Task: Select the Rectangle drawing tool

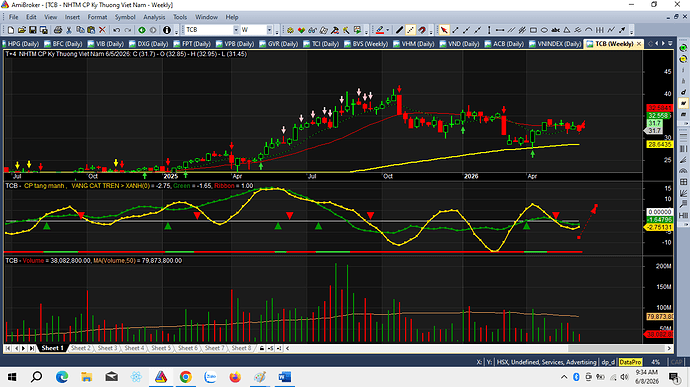Action: pyautogui.click(x=533, y=30)
